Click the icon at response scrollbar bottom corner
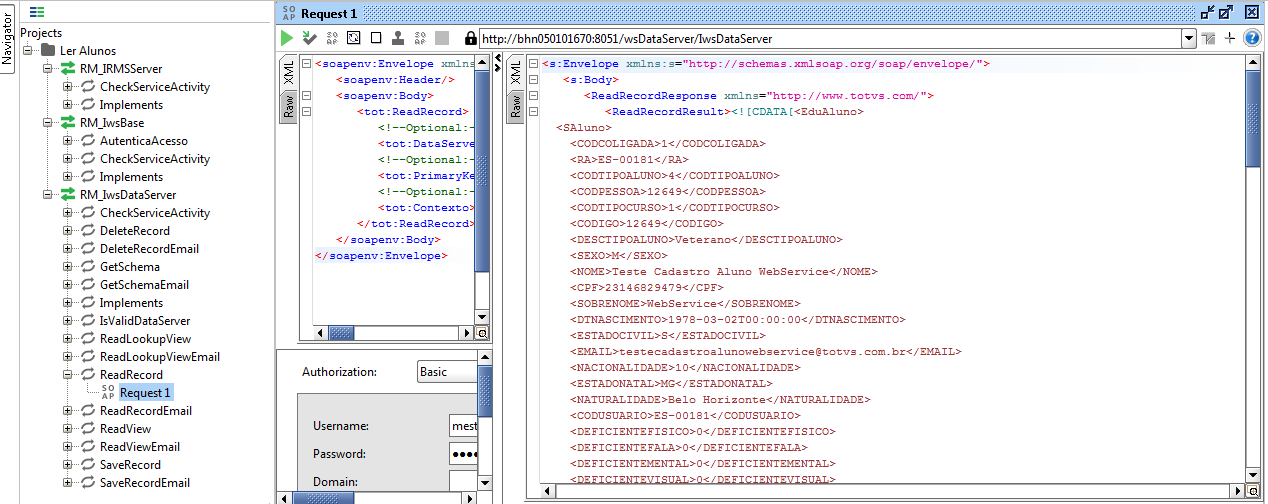1268x504 pixels. pos(1253,491)
